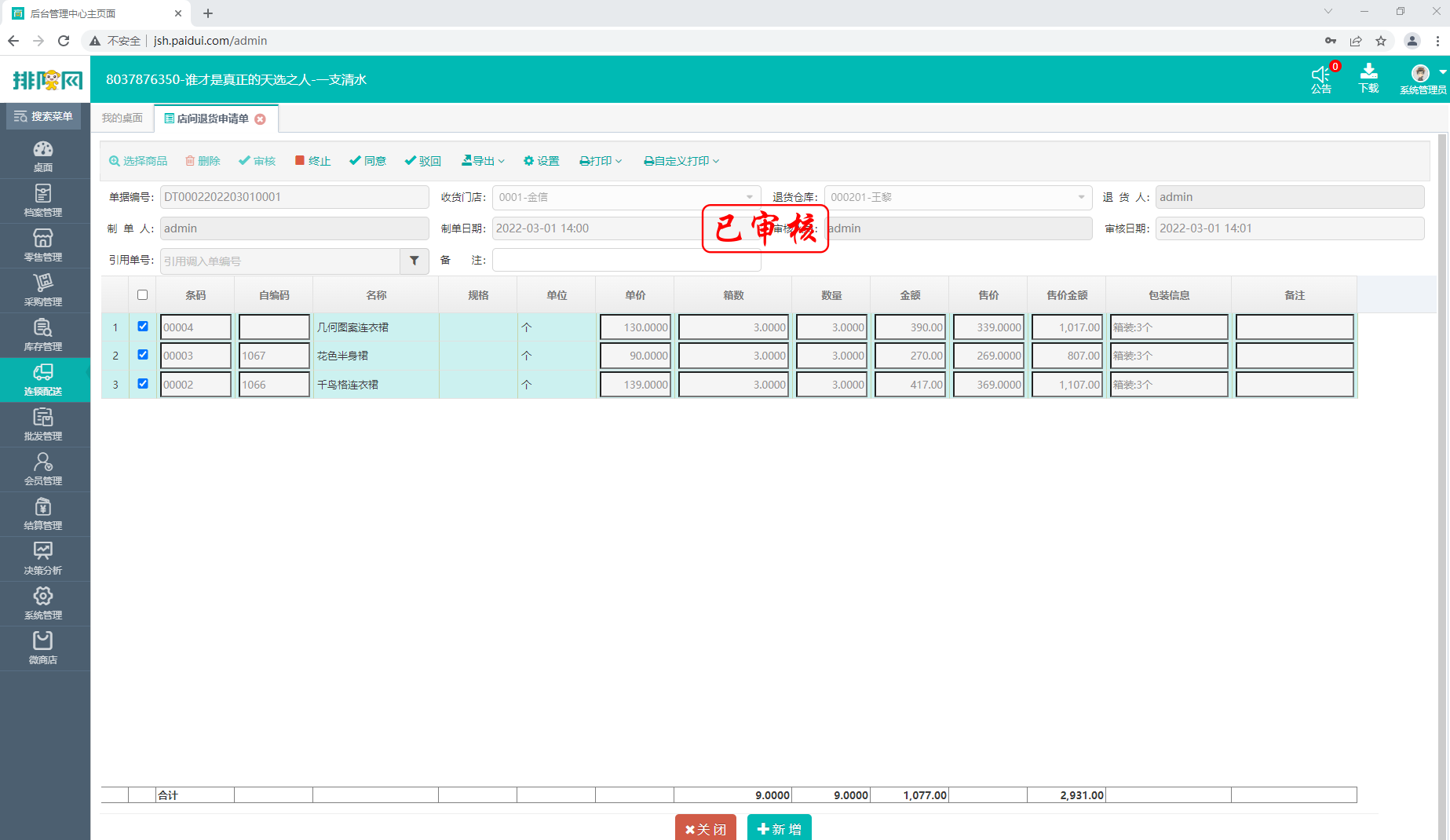Open the 桌面 dashboard sidebar icon

(x=43, y=156)
